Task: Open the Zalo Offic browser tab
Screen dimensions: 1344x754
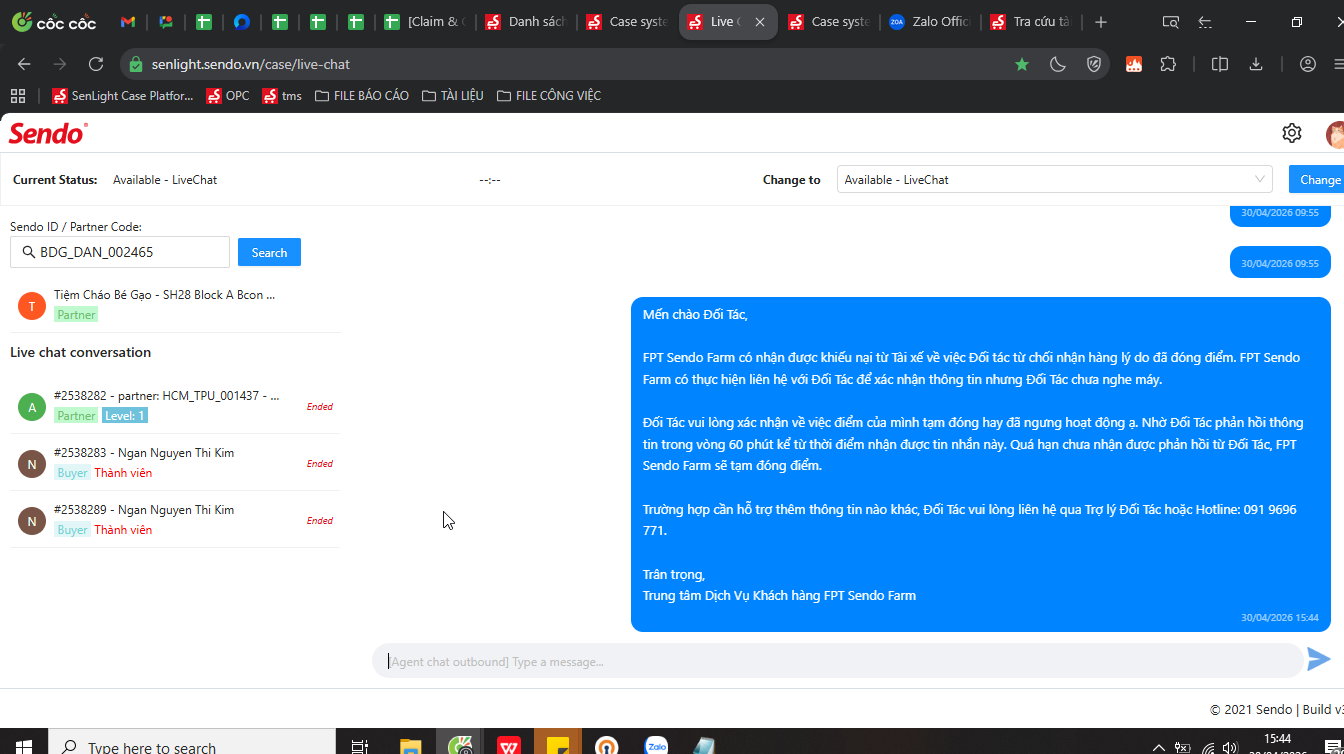Action: click(x=929, y=22)
